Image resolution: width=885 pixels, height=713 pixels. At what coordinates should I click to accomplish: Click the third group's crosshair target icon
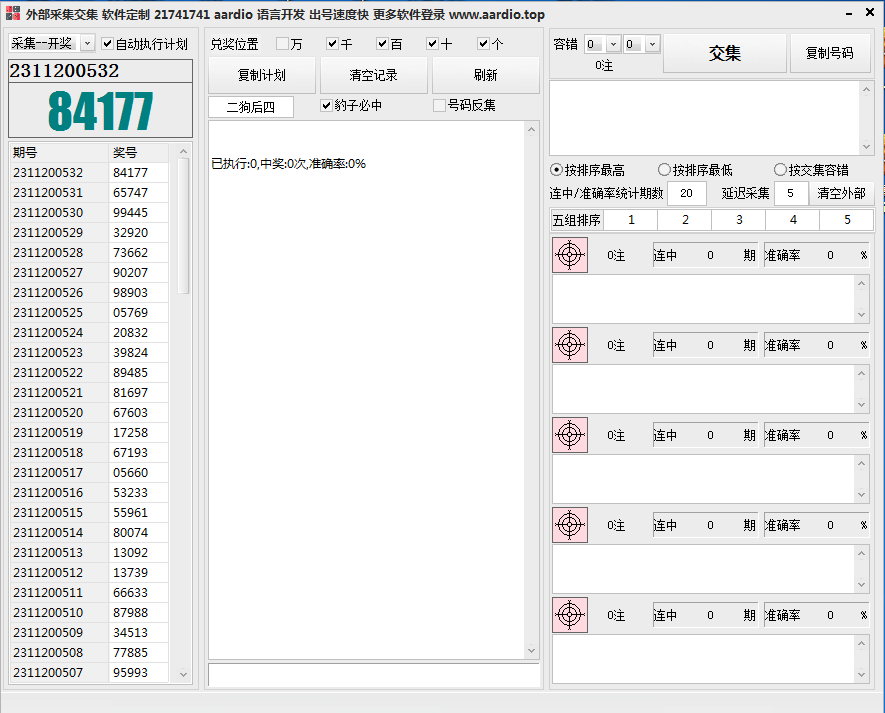coord(569,435)
